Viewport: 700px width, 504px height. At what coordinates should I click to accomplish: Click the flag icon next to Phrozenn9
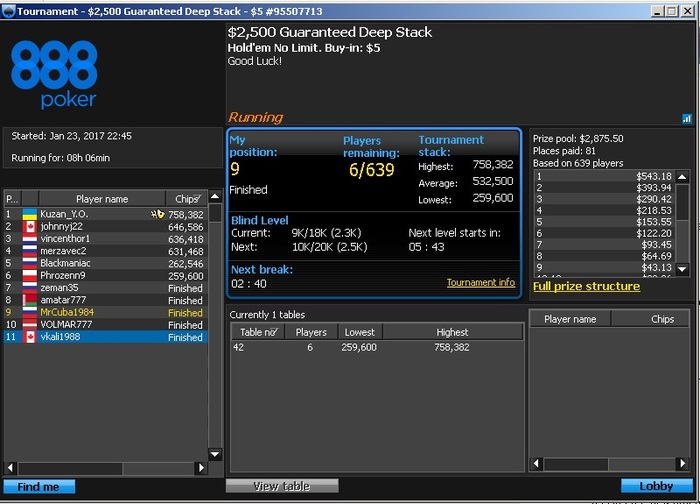point(30,276)
